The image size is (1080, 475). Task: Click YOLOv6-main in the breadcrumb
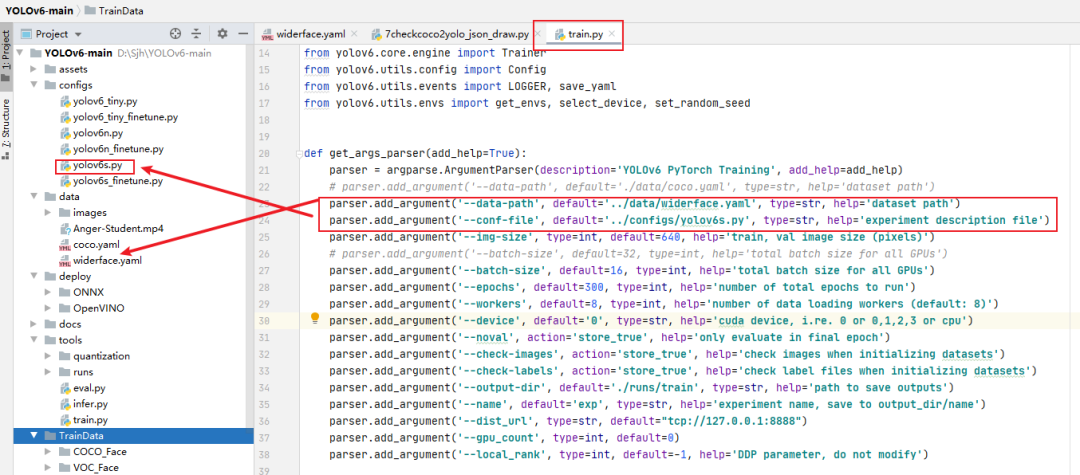pos(40,10)
